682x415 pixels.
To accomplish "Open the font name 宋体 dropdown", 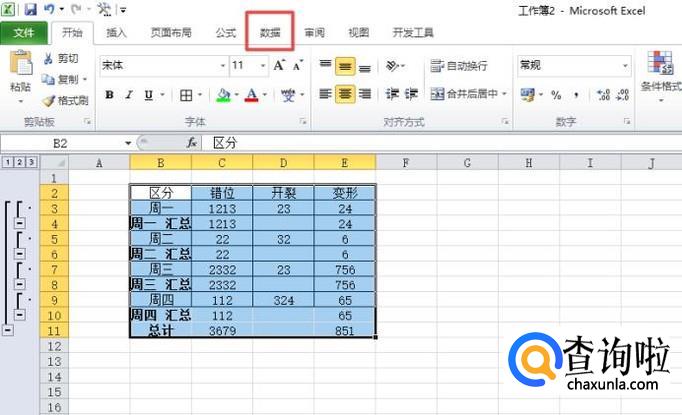I will tap(223, 66).
